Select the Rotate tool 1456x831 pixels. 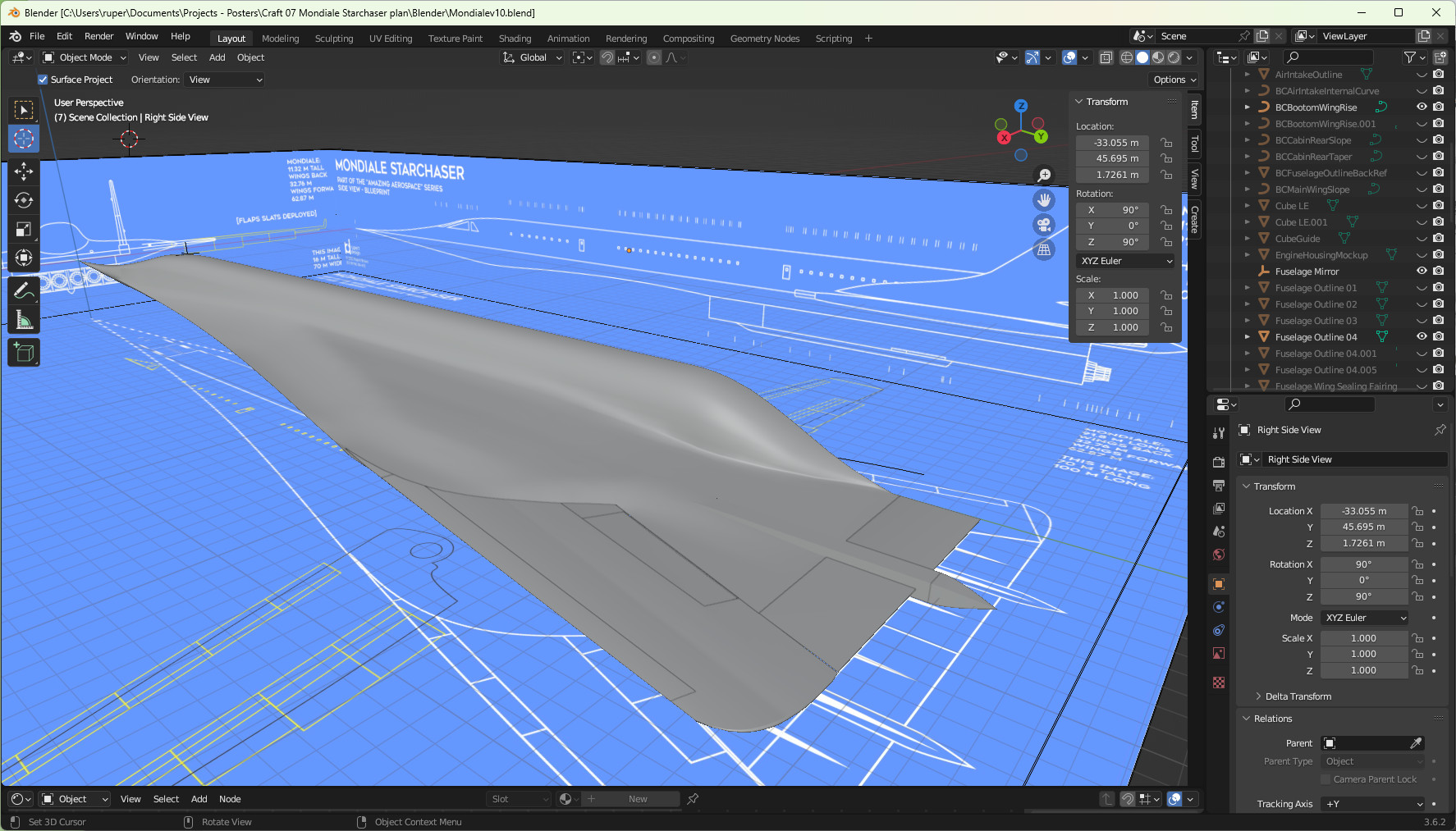pyautogui.click(x=24, y=200)
